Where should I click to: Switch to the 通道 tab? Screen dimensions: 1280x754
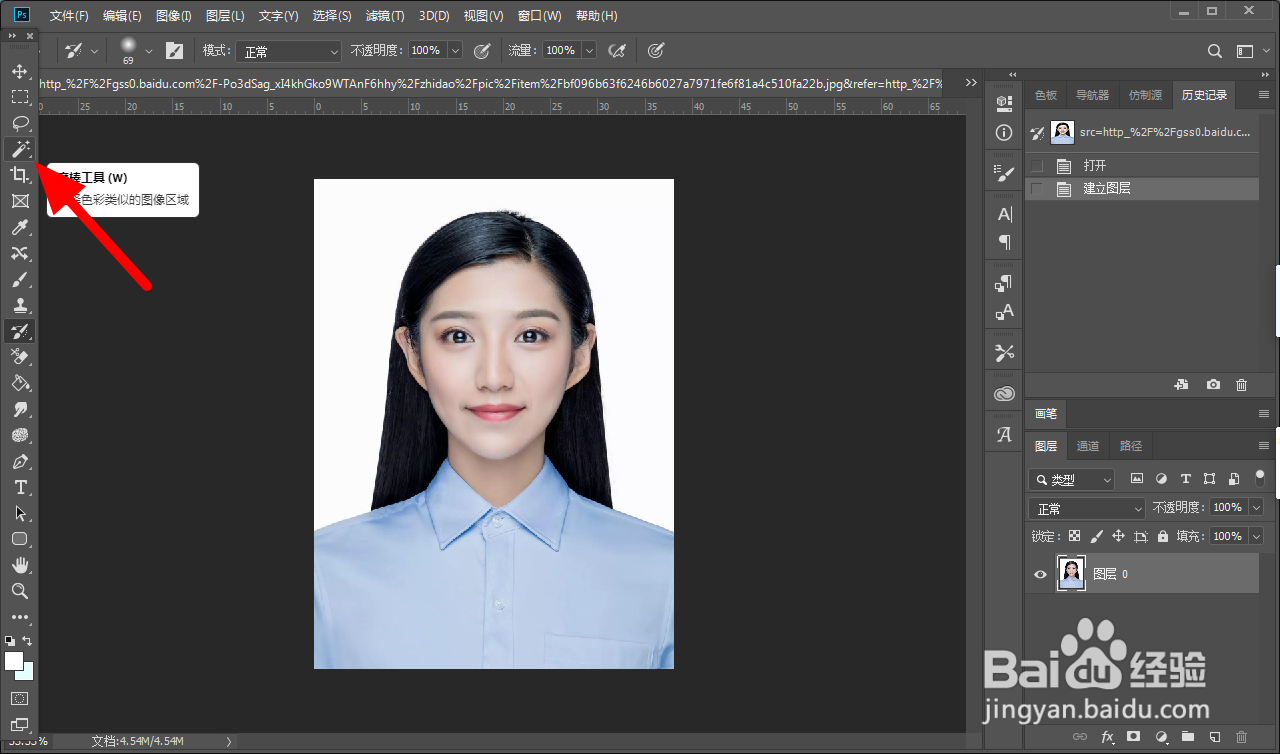(1088, 446)
